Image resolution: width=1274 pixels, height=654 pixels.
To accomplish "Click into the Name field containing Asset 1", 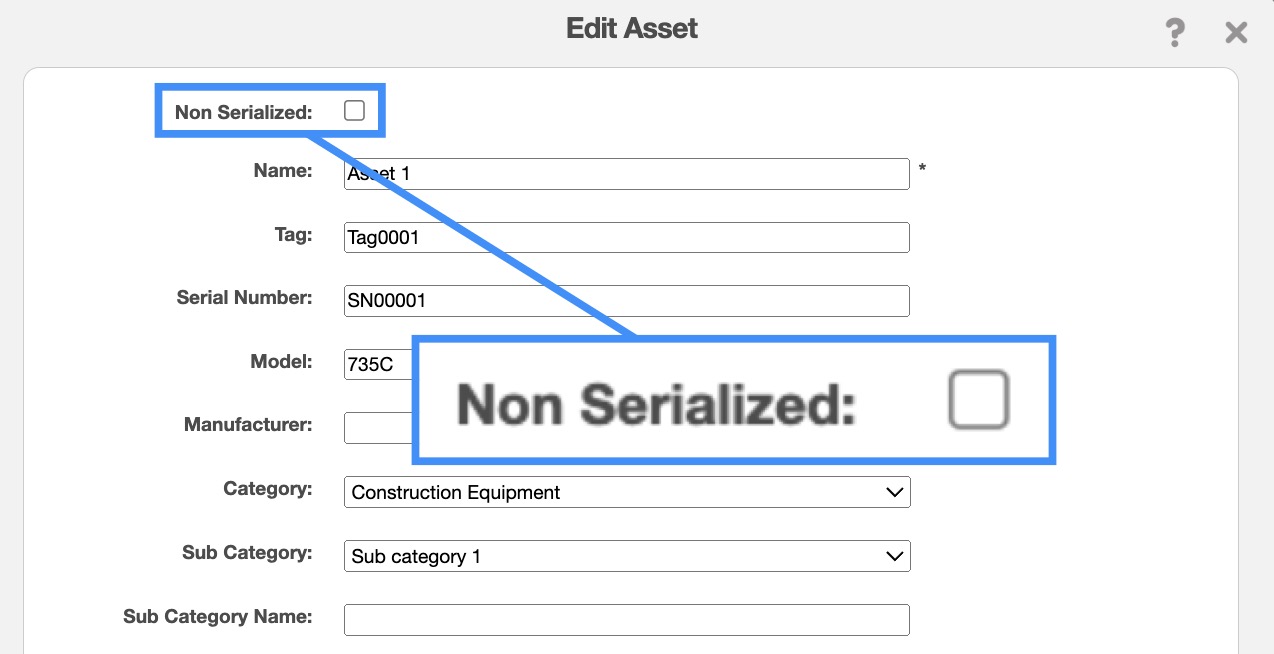I will [x=626, y=174].
